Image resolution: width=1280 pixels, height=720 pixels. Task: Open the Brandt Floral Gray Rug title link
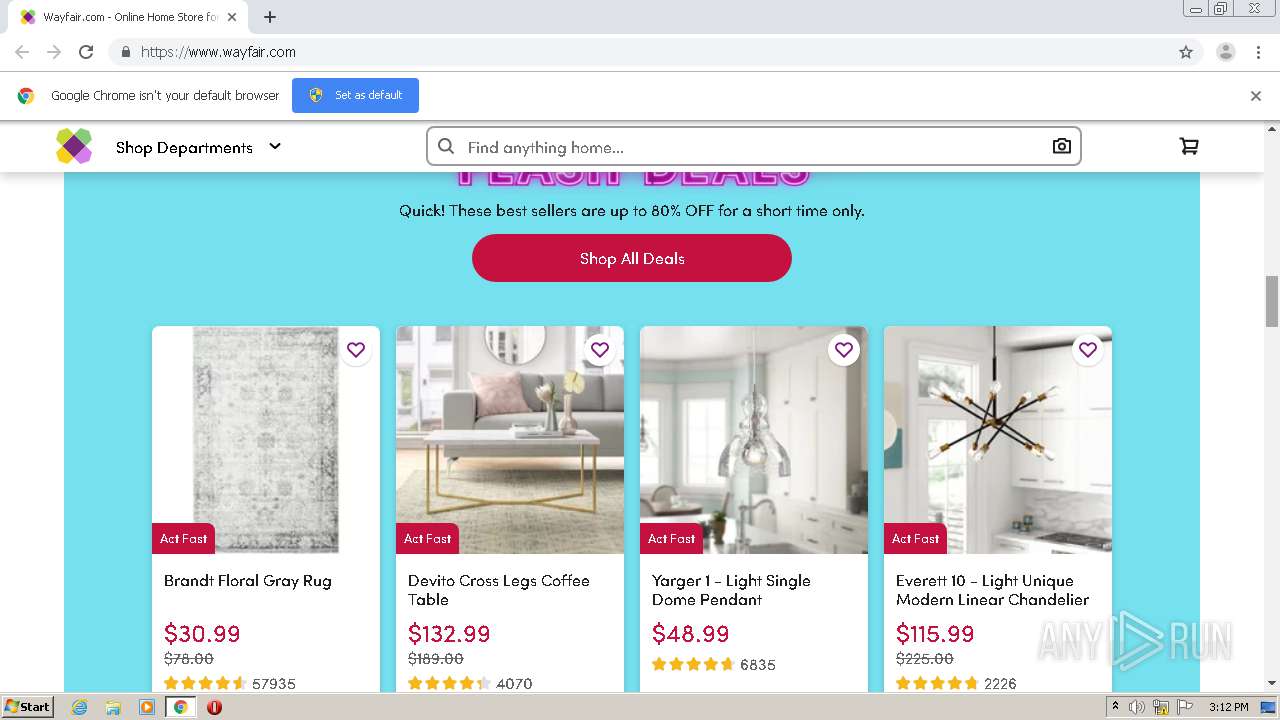coord(248,581)
